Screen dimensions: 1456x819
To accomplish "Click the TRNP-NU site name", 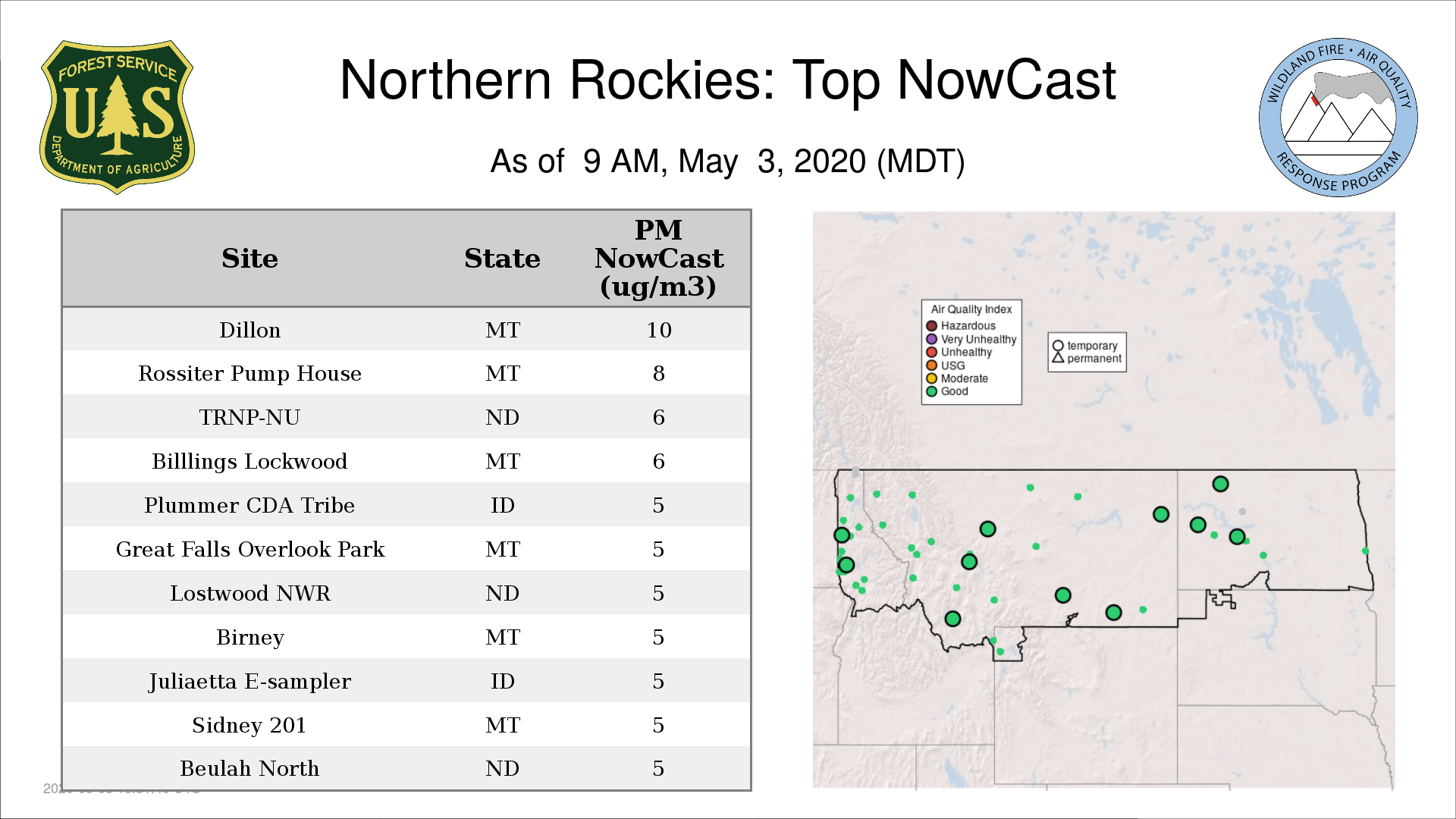I will coord(249,417).
